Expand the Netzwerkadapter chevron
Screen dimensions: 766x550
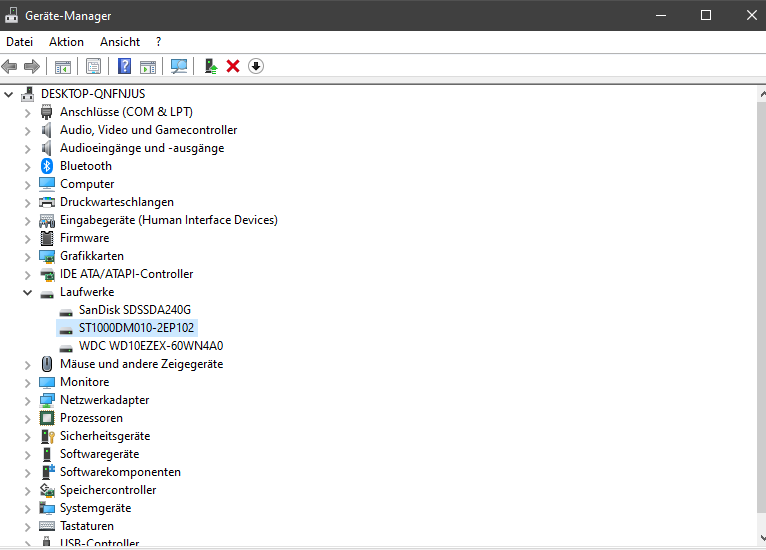click(27, 401)
